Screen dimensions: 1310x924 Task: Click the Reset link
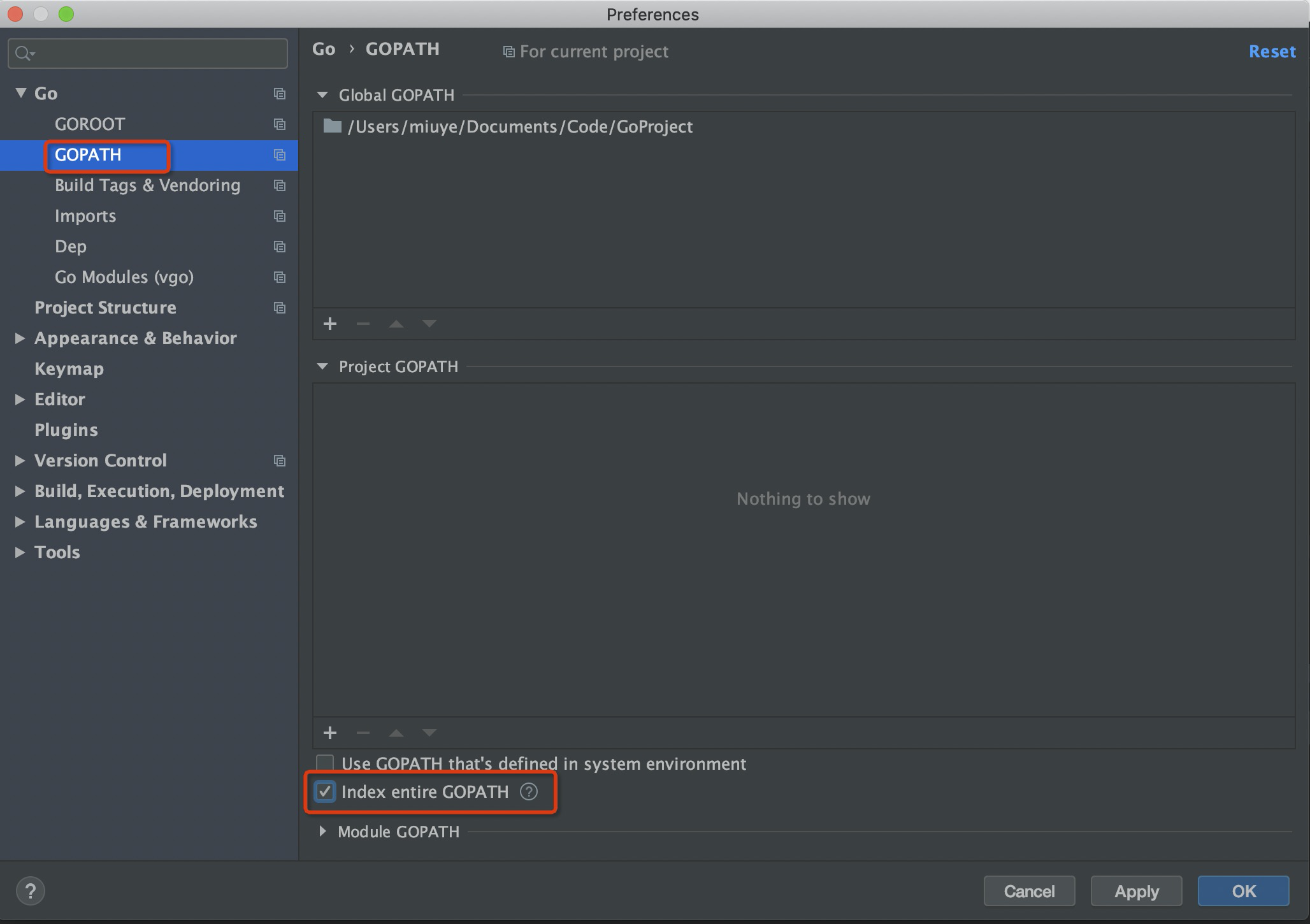pyautogui.click(x=1272, y=52)
